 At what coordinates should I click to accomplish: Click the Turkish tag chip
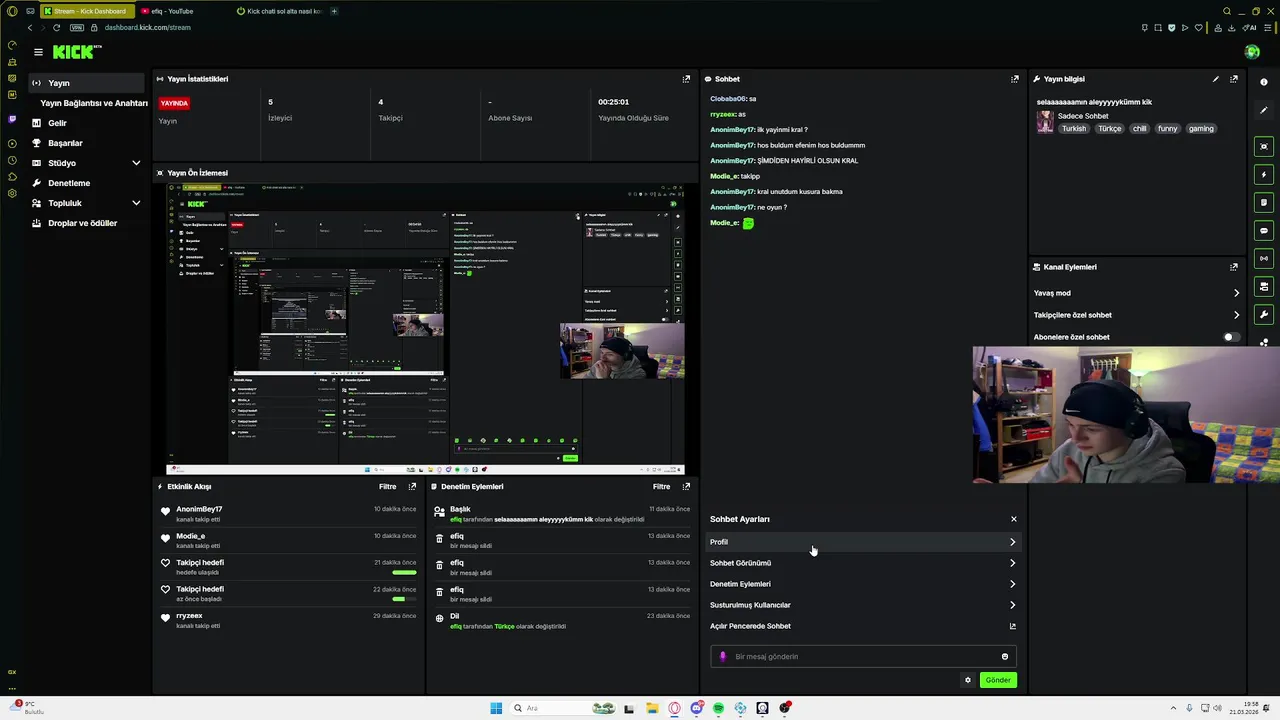click(1074, 129)
